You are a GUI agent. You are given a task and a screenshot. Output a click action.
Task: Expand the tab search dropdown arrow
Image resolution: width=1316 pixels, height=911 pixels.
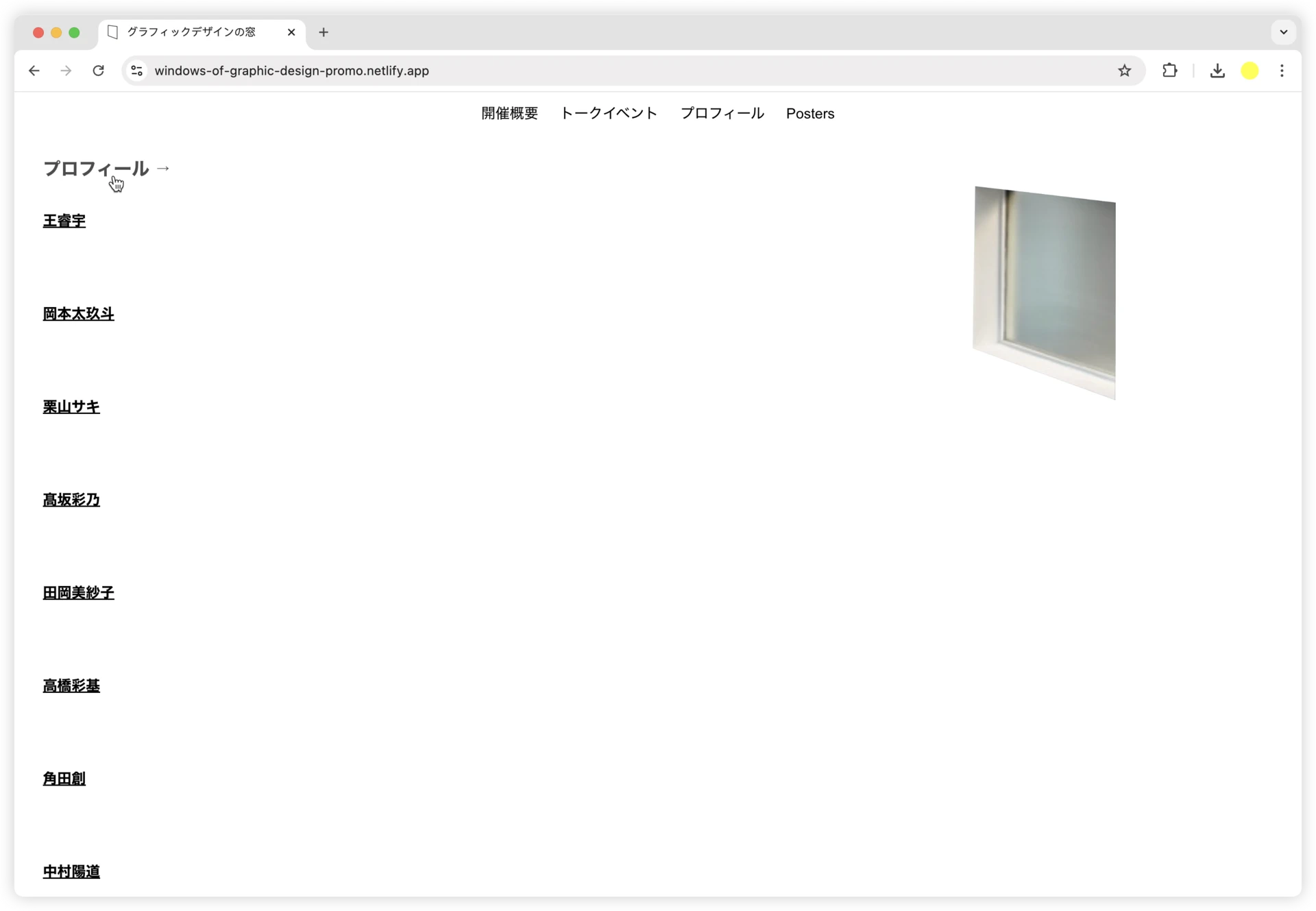(x=1283, y=32)
